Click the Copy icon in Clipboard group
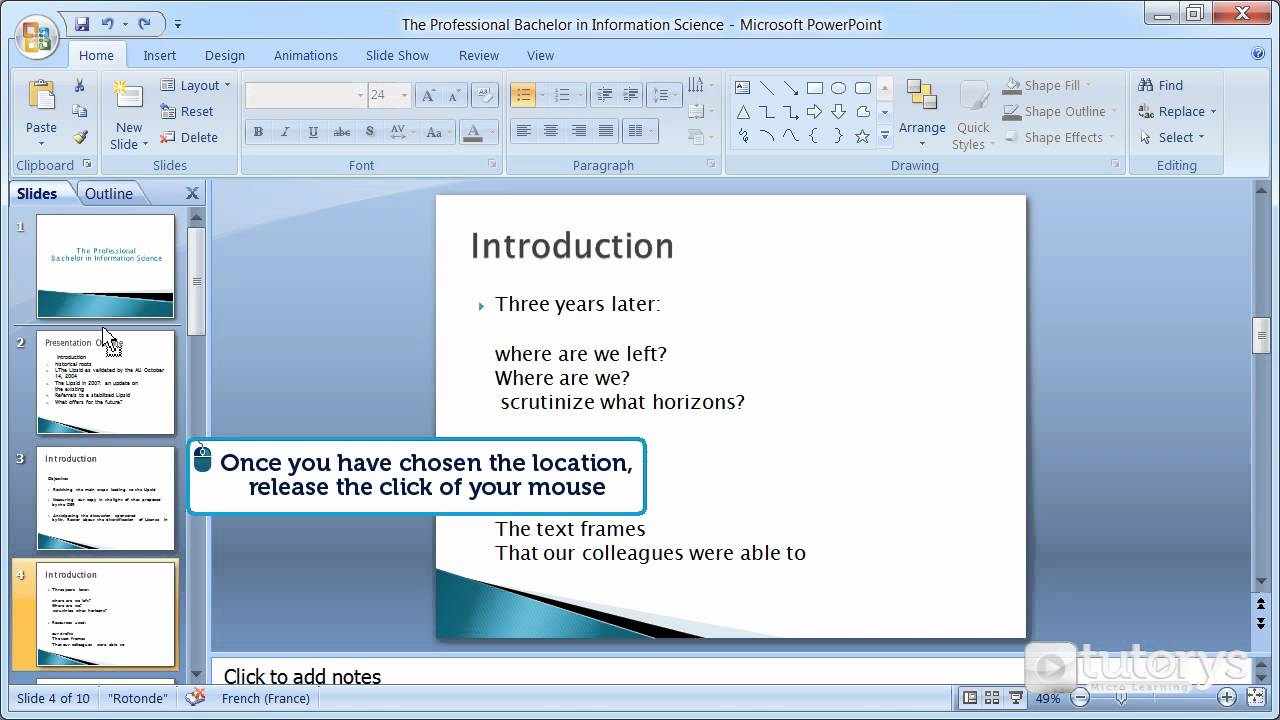The image size is (1280, 720). [79, 111]
